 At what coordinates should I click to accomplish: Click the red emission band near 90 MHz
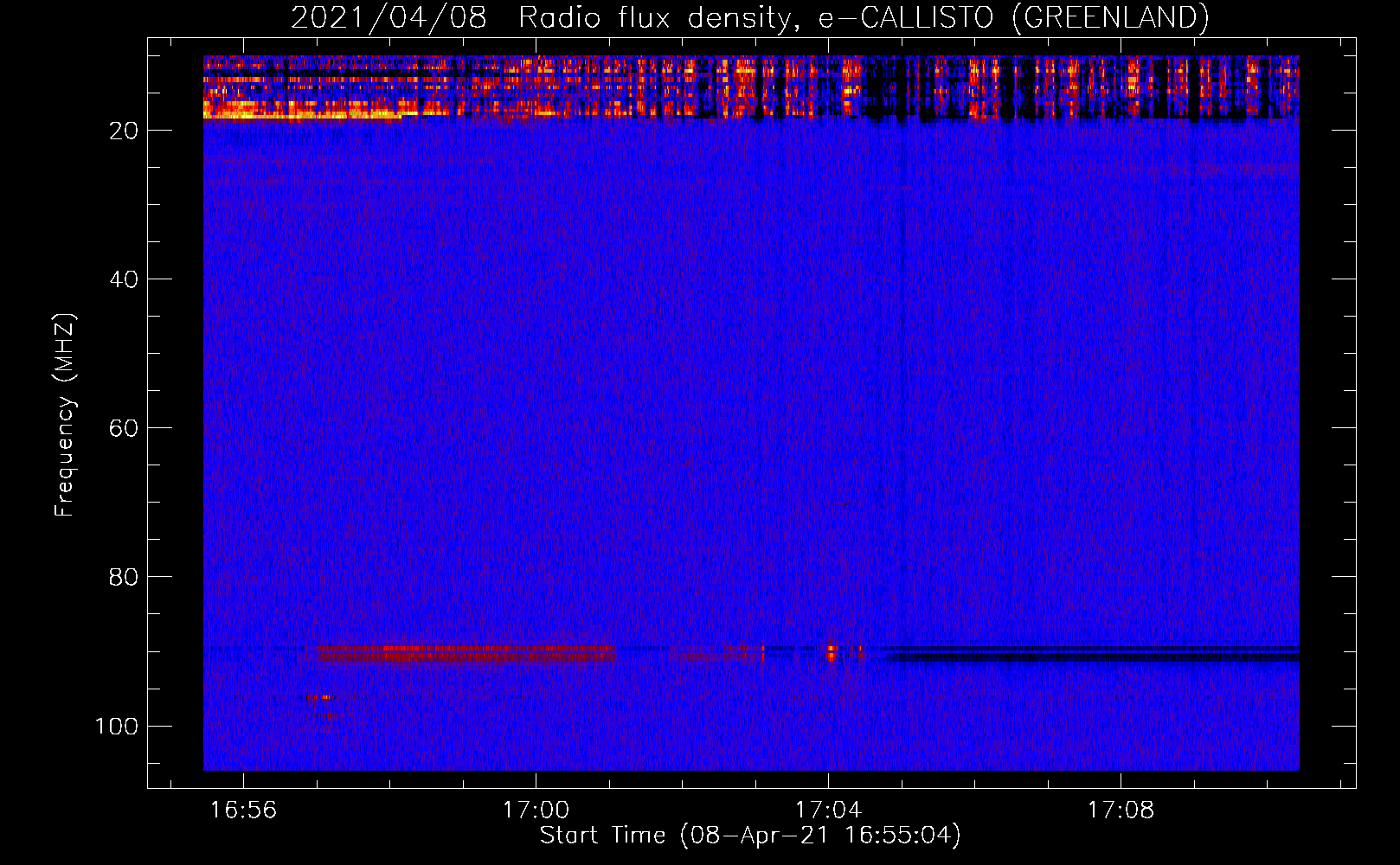[x=466, y=654]
